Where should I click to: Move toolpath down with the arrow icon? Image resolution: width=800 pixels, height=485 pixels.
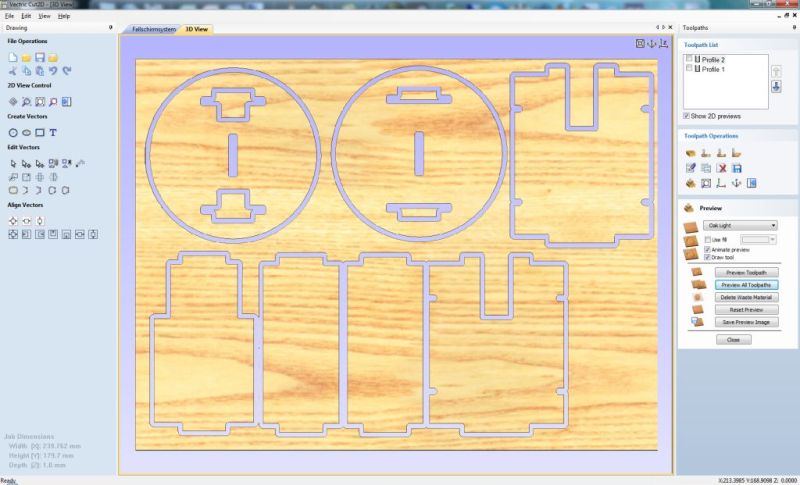(775, 88)
